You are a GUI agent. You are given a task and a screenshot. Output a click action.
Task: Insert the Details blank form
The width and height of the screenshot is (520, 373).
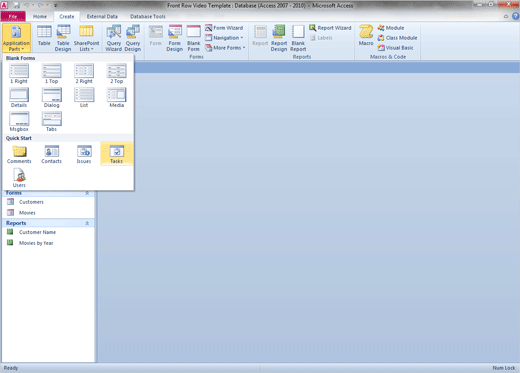tap(19, 98)
